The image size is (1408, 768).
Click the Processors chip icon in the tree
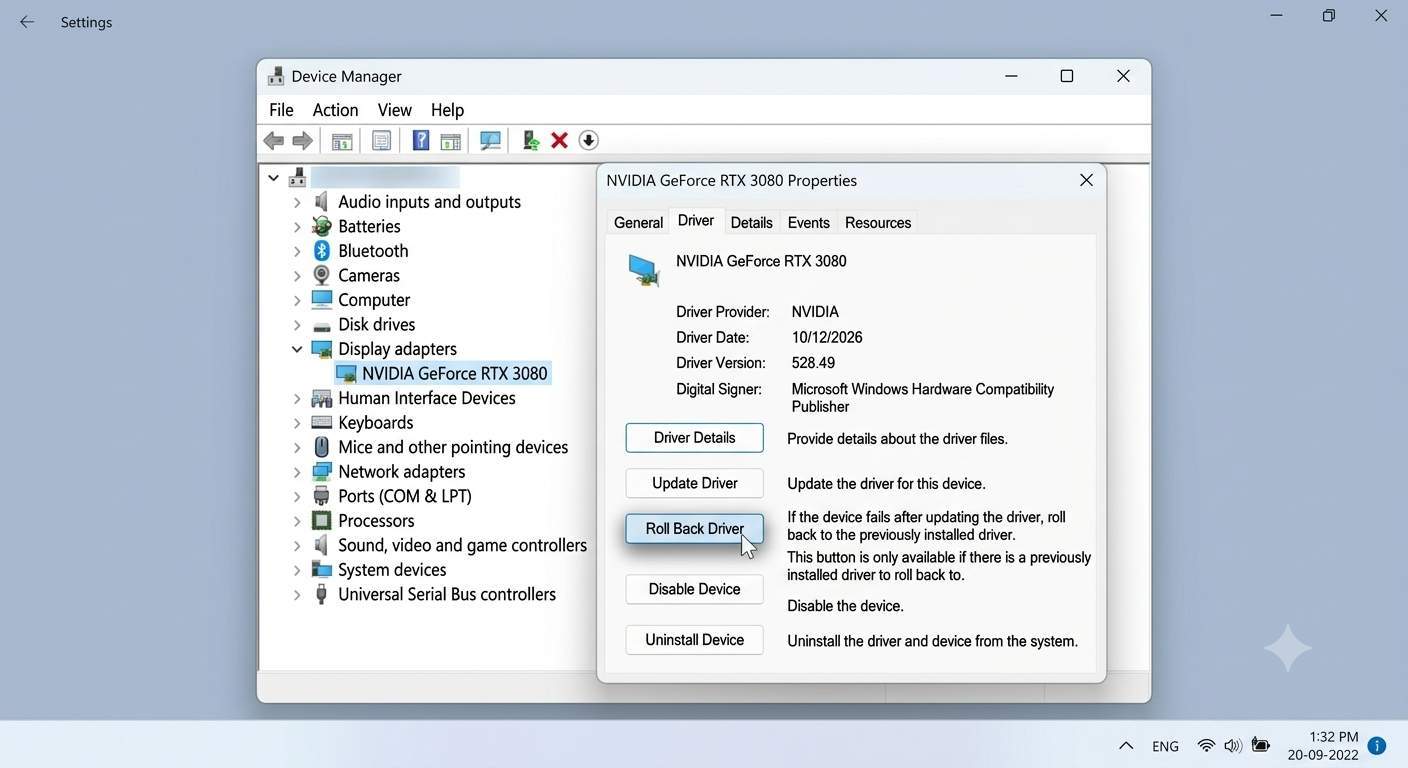[x=322, y=521]
